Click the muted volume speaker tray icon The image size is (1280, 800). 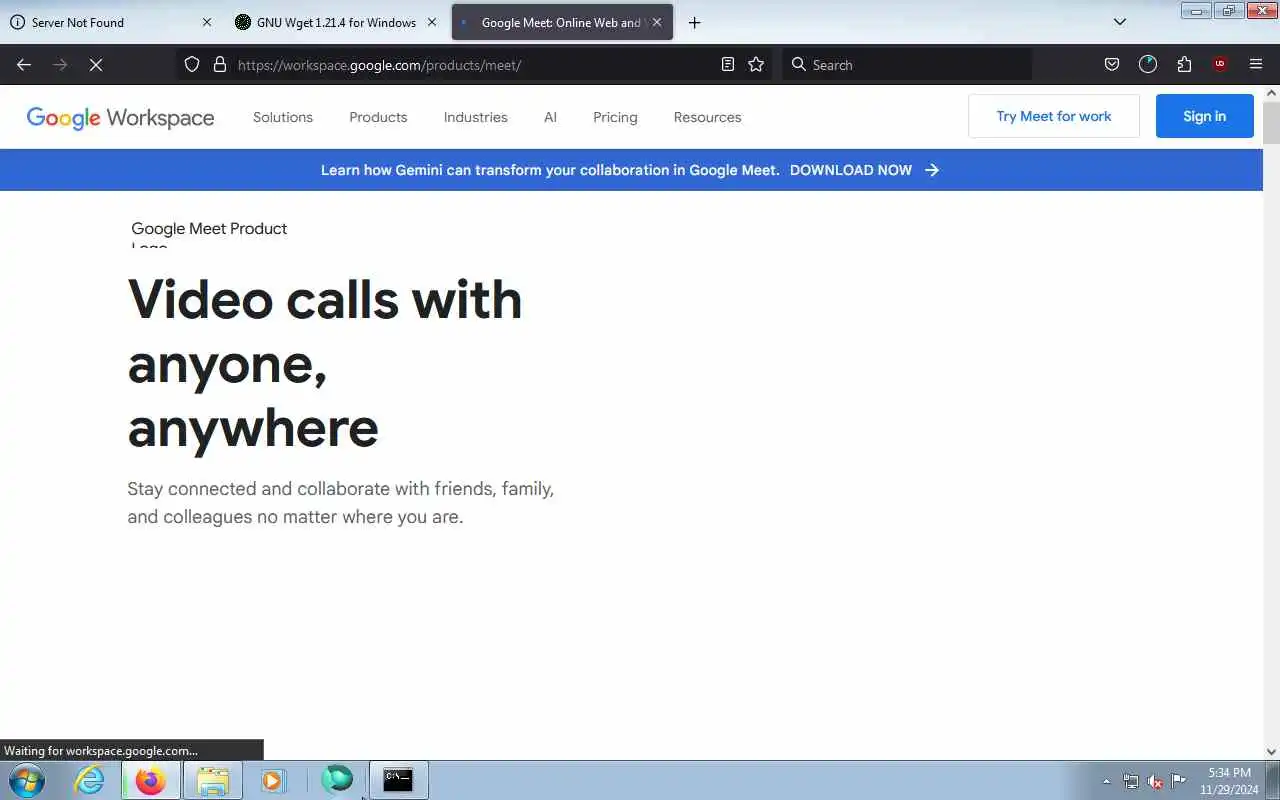(x=1155, y=781)
